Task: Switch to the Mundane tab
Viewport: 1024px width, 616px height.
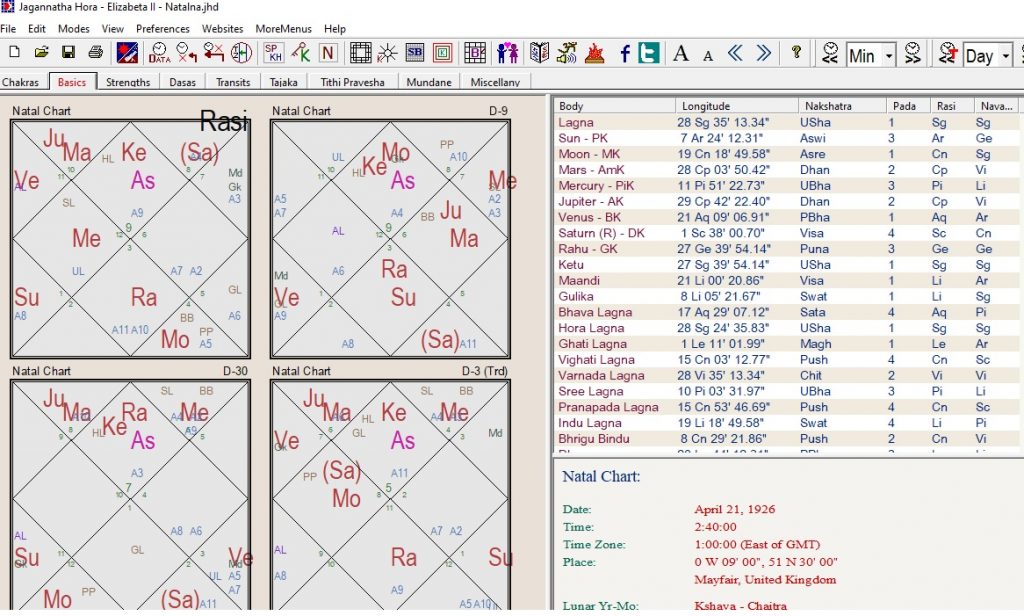Action: click(428, 82)
